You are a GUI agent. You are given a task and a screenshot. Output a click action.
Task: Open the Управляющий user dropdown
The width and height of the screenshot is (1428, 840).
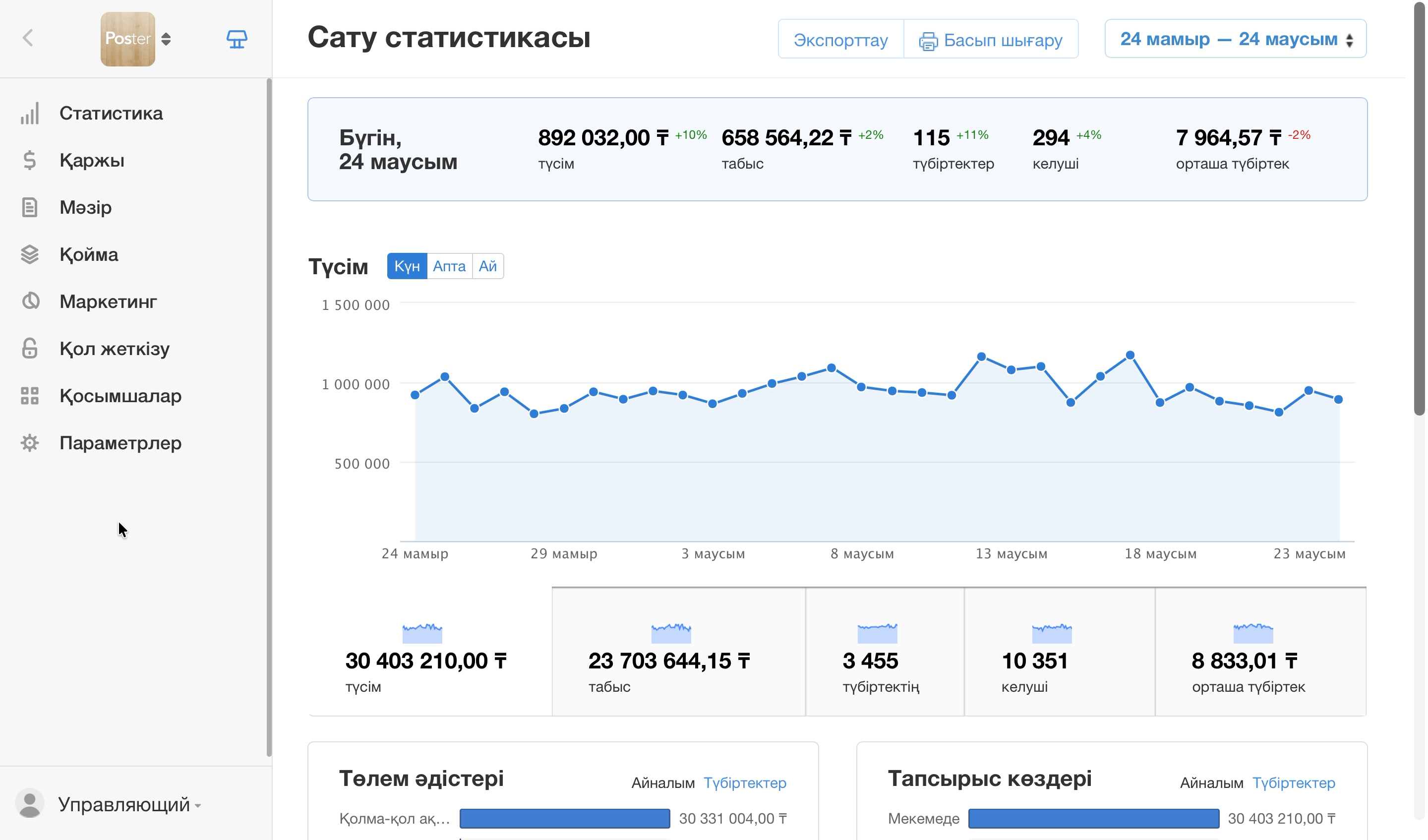pyautogui.click(x=130, y=805)
